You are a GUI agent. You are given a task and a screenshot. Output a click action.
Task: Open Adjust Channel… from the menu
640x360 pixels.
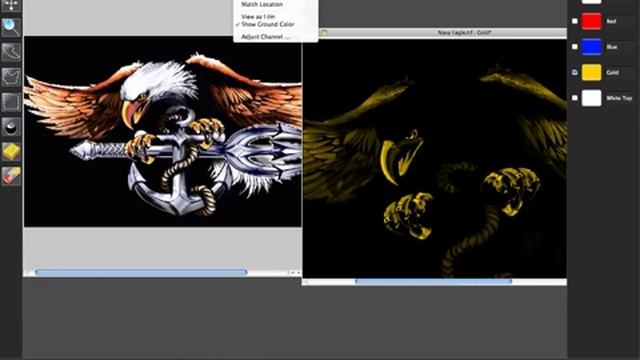(x=265, y=37)
